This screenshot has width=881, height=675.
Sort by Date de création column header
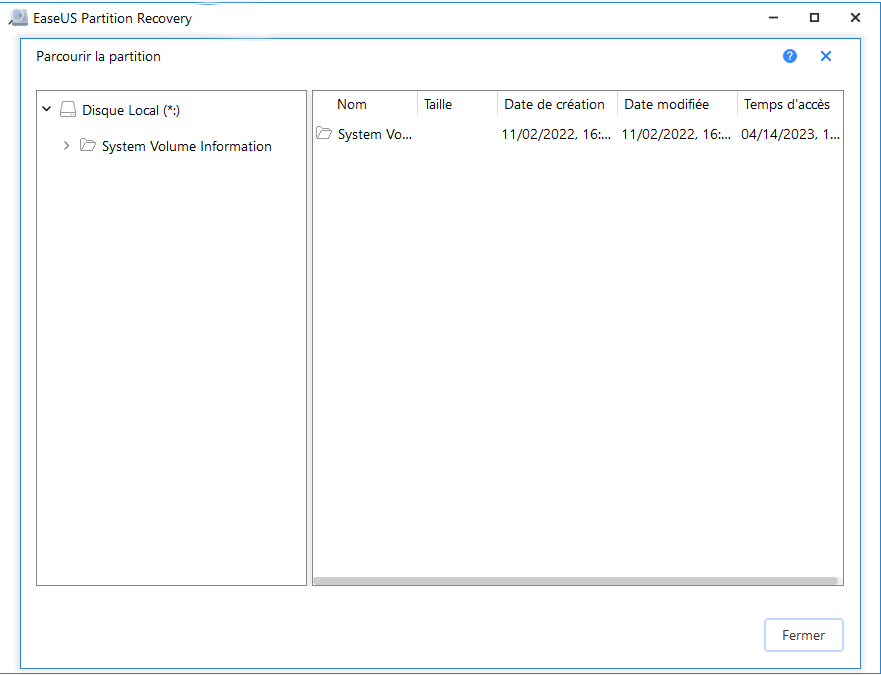click(x=557, y=104)
